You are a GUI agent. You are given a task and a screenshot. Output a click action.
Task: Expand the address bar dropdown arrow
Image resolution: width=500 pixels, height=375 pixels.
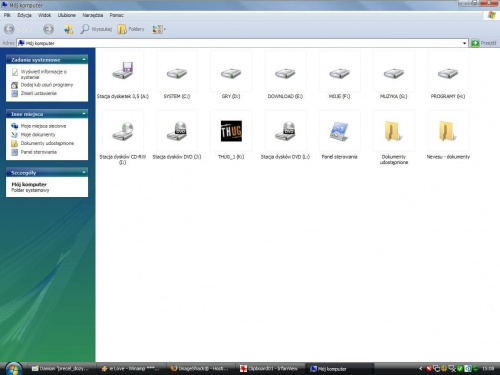(464, 43)
